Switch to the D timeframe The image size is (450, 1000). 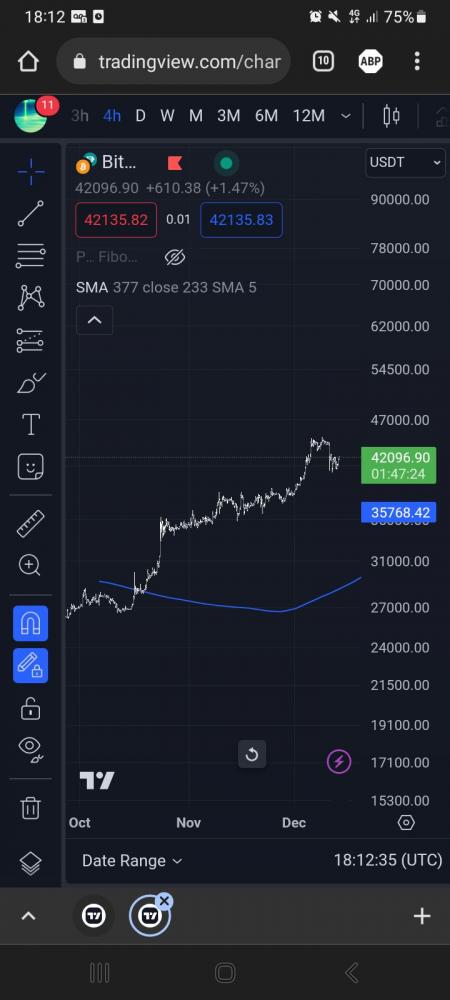click(x=140, y=116)
